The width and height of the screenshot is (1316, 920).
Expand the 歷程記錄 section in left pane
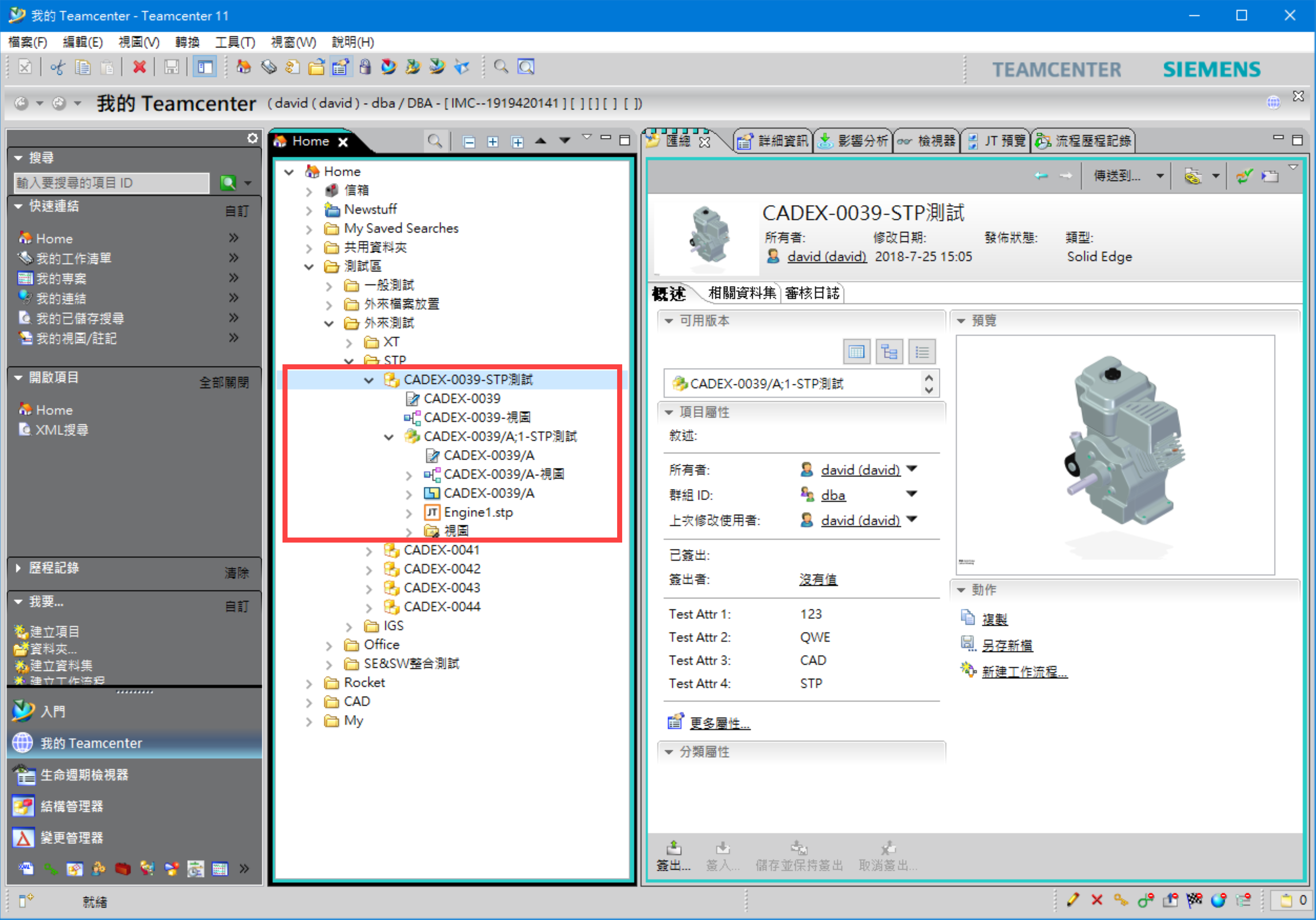click(18, 568)
